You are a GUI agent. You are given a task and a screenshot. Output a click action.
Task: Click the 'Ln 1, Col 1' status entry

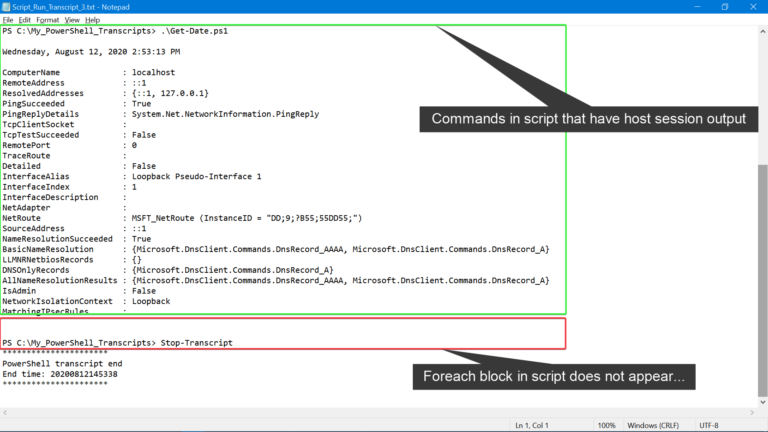tap(532, 426)
